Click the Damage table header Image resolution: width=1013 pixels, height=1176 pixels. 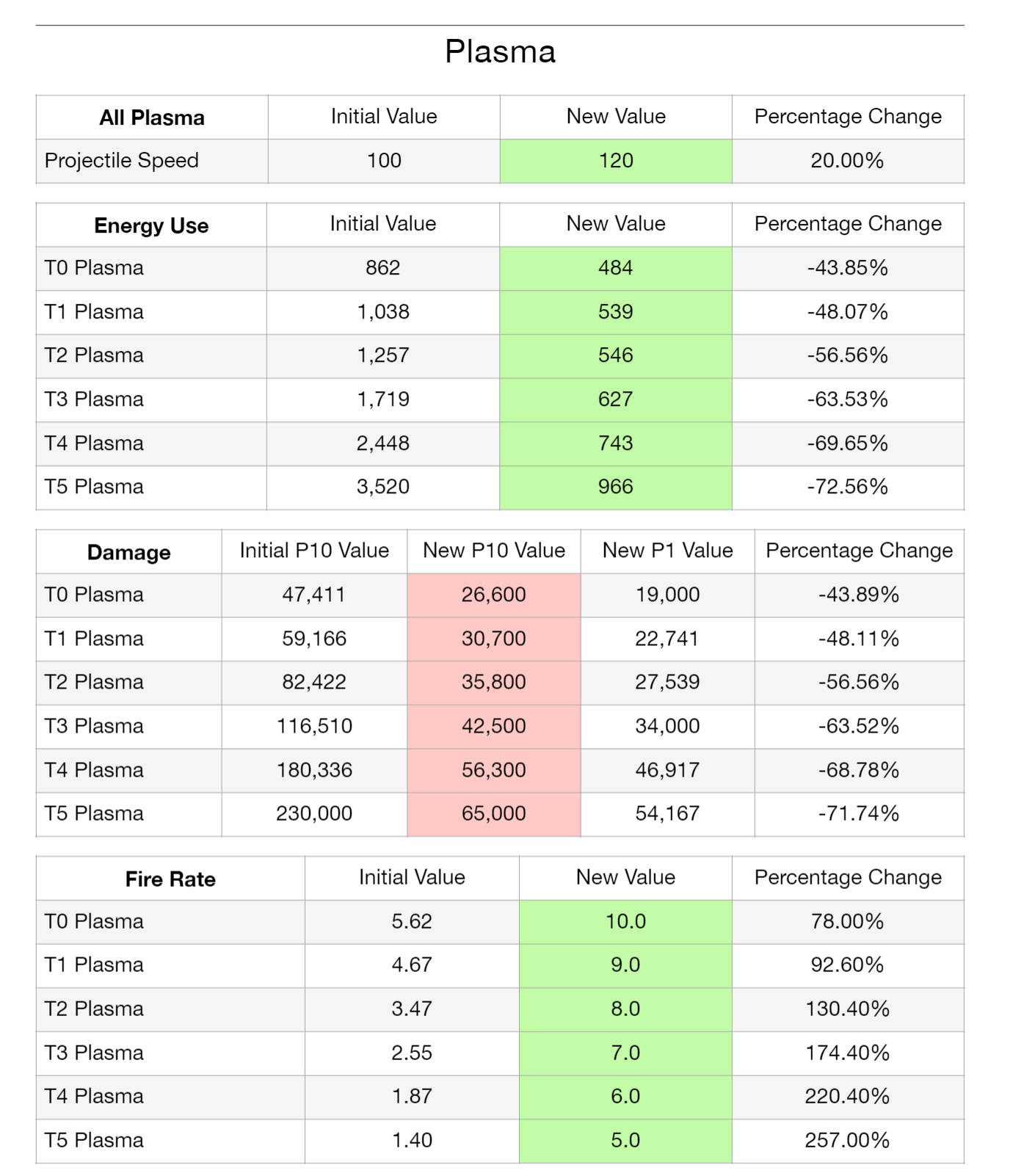[x=129, y=552]
